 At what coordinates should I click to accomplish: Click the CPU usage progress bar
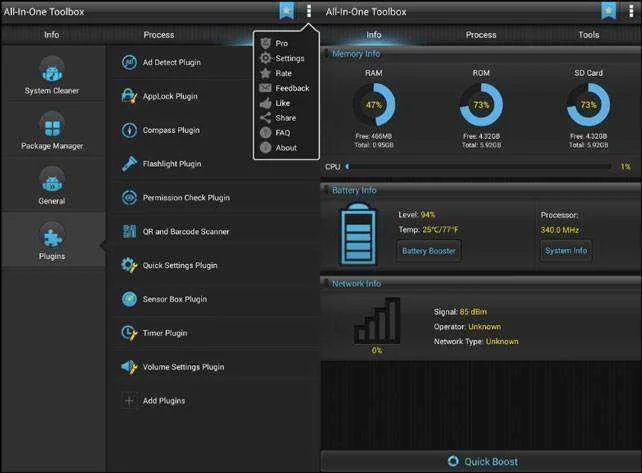[478, 167]
